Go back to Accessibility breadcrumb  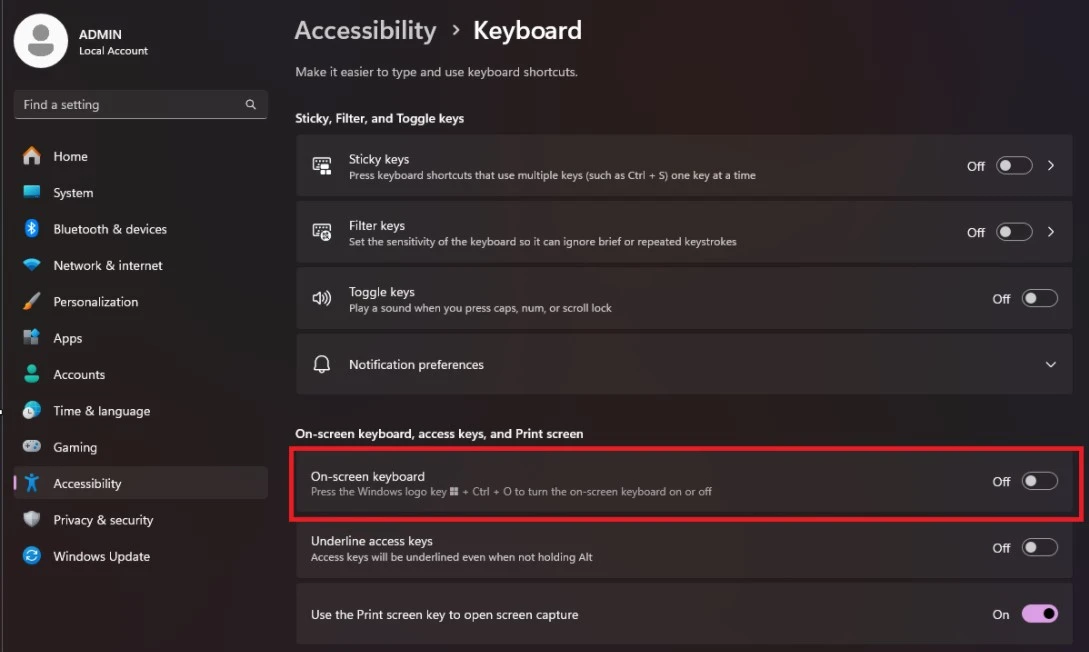click(365, 31)
